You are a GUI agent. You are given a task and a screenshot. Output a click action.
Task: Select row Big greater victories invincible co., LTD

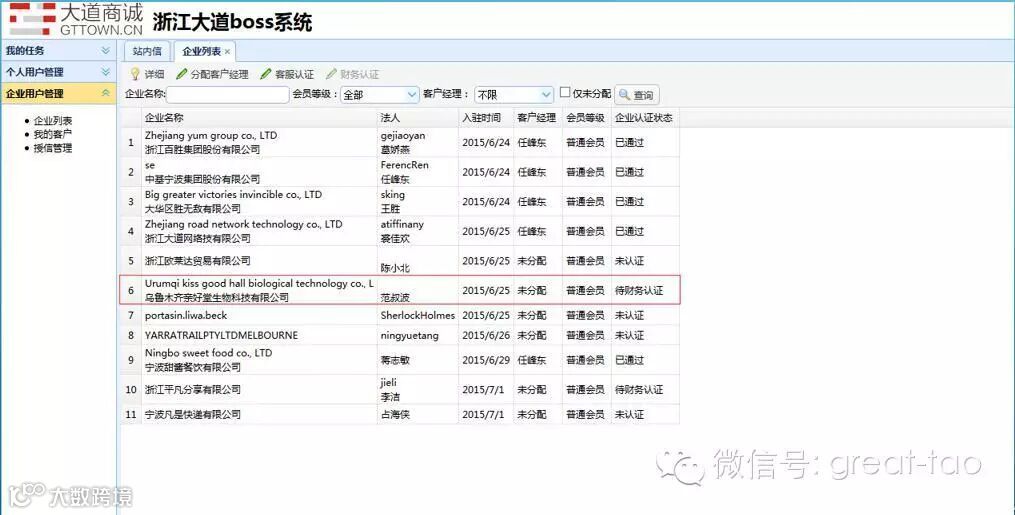[400, 201]
